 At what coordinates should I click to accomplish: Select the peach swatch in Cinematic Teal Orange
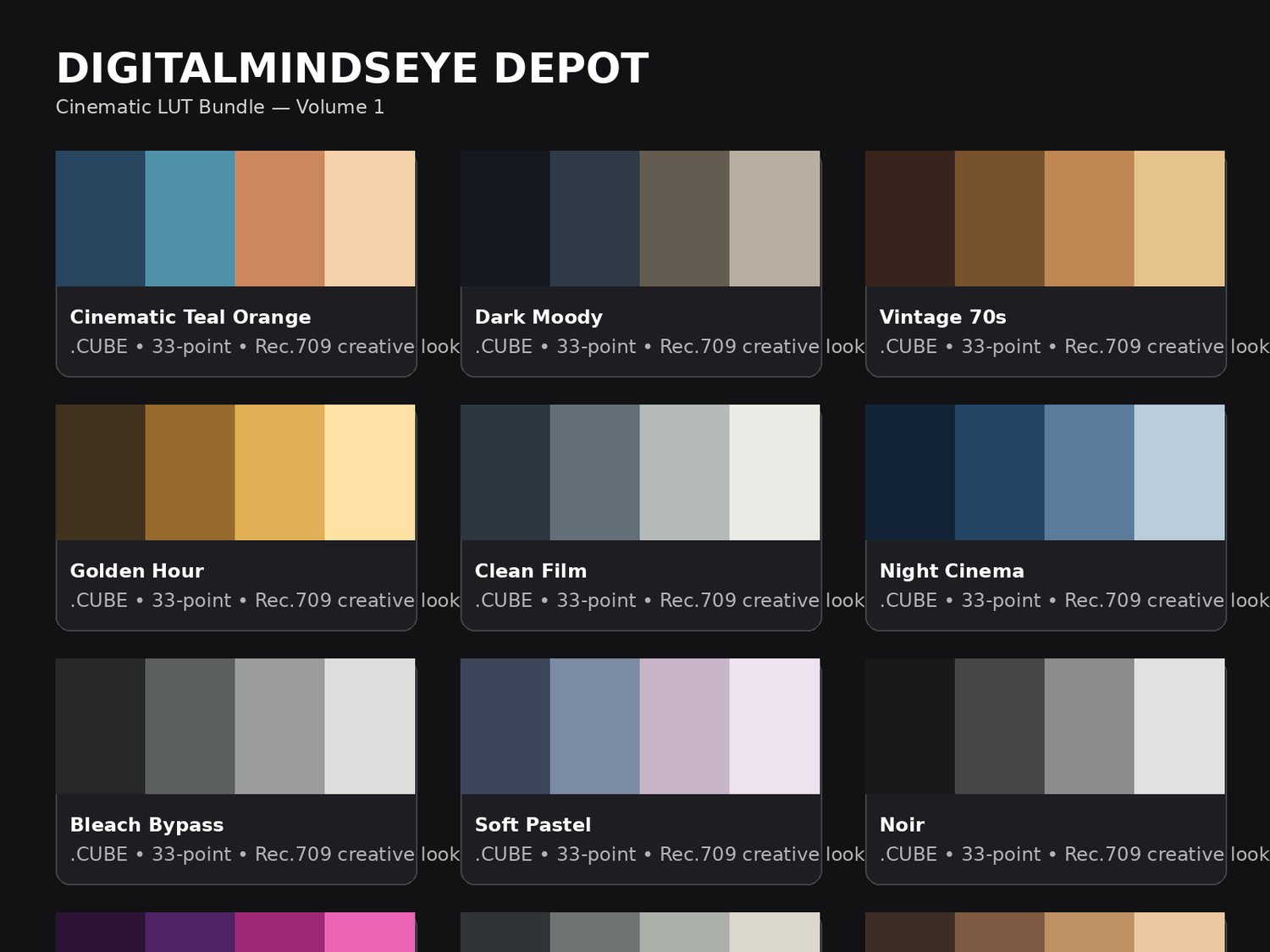[x=370, y=218]
